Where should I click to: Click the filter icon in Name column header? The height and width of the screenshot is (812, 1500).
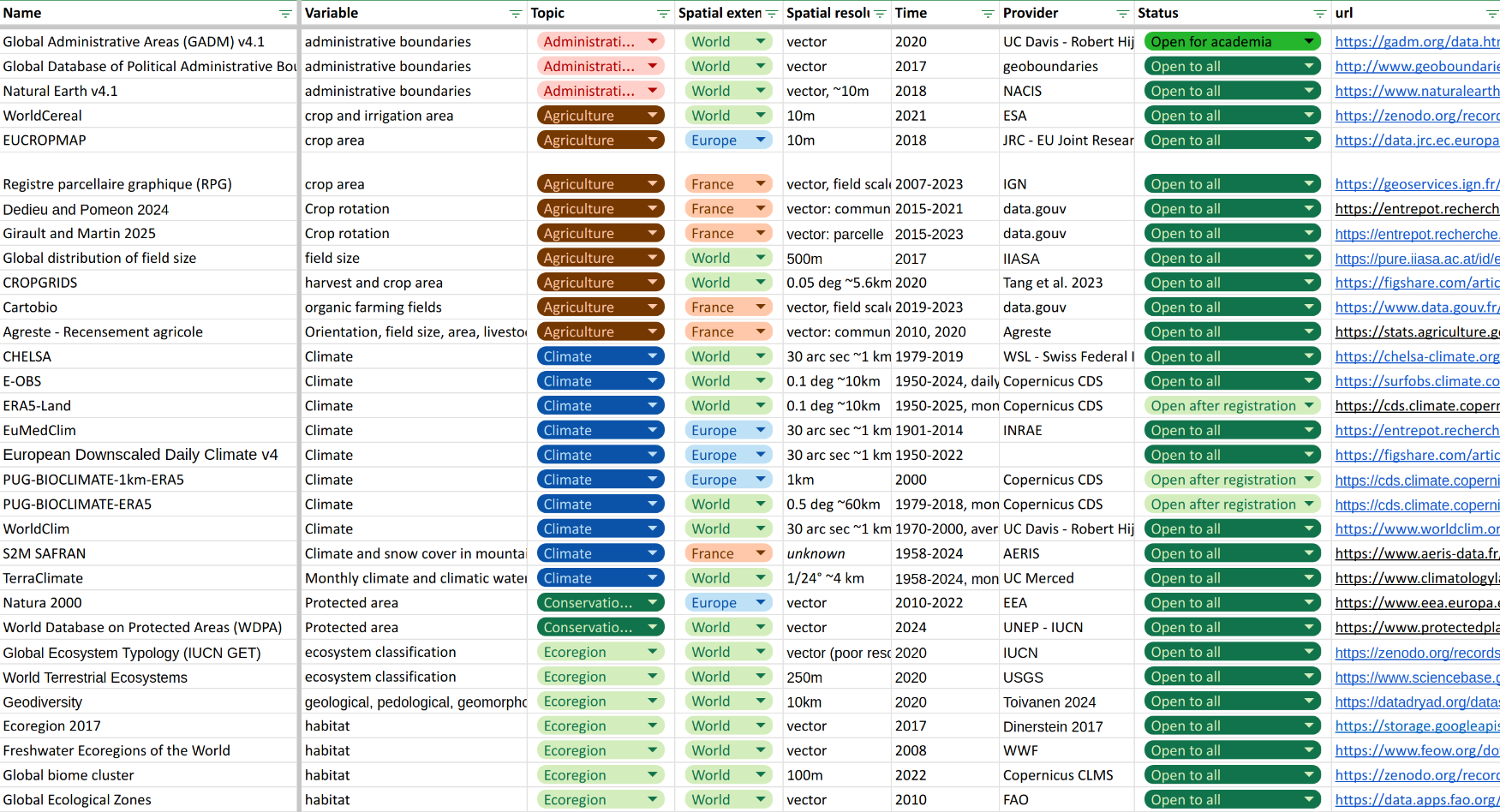[285, 14]
